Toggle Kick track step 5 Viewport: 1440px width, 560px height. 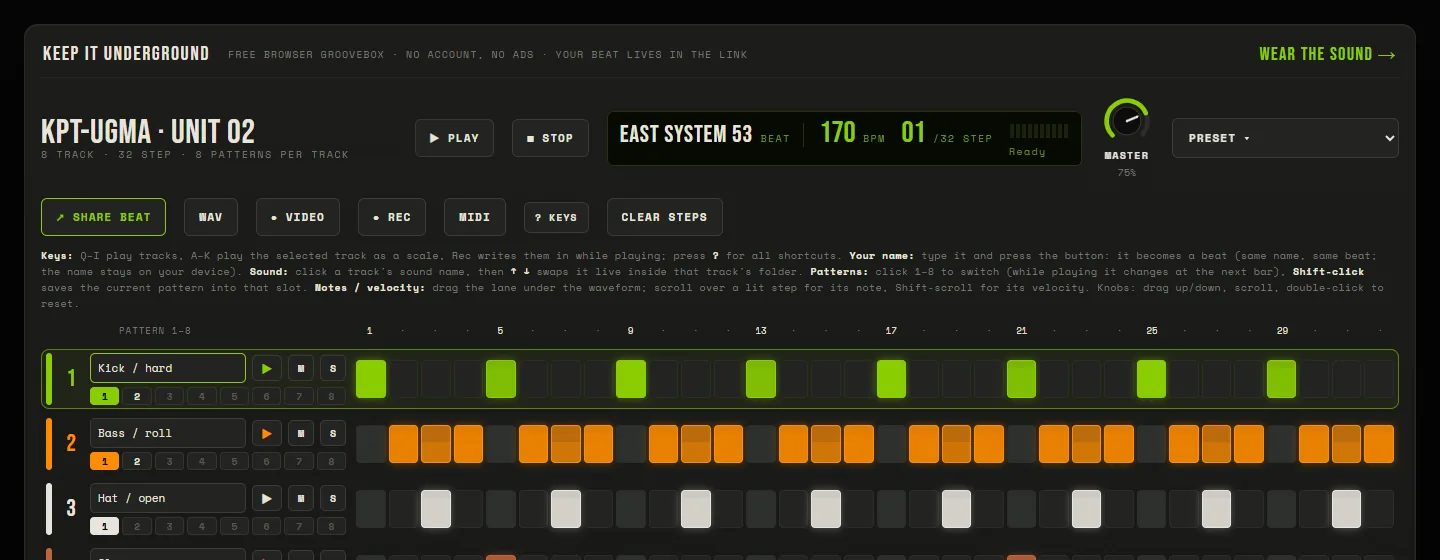(501, 379)
